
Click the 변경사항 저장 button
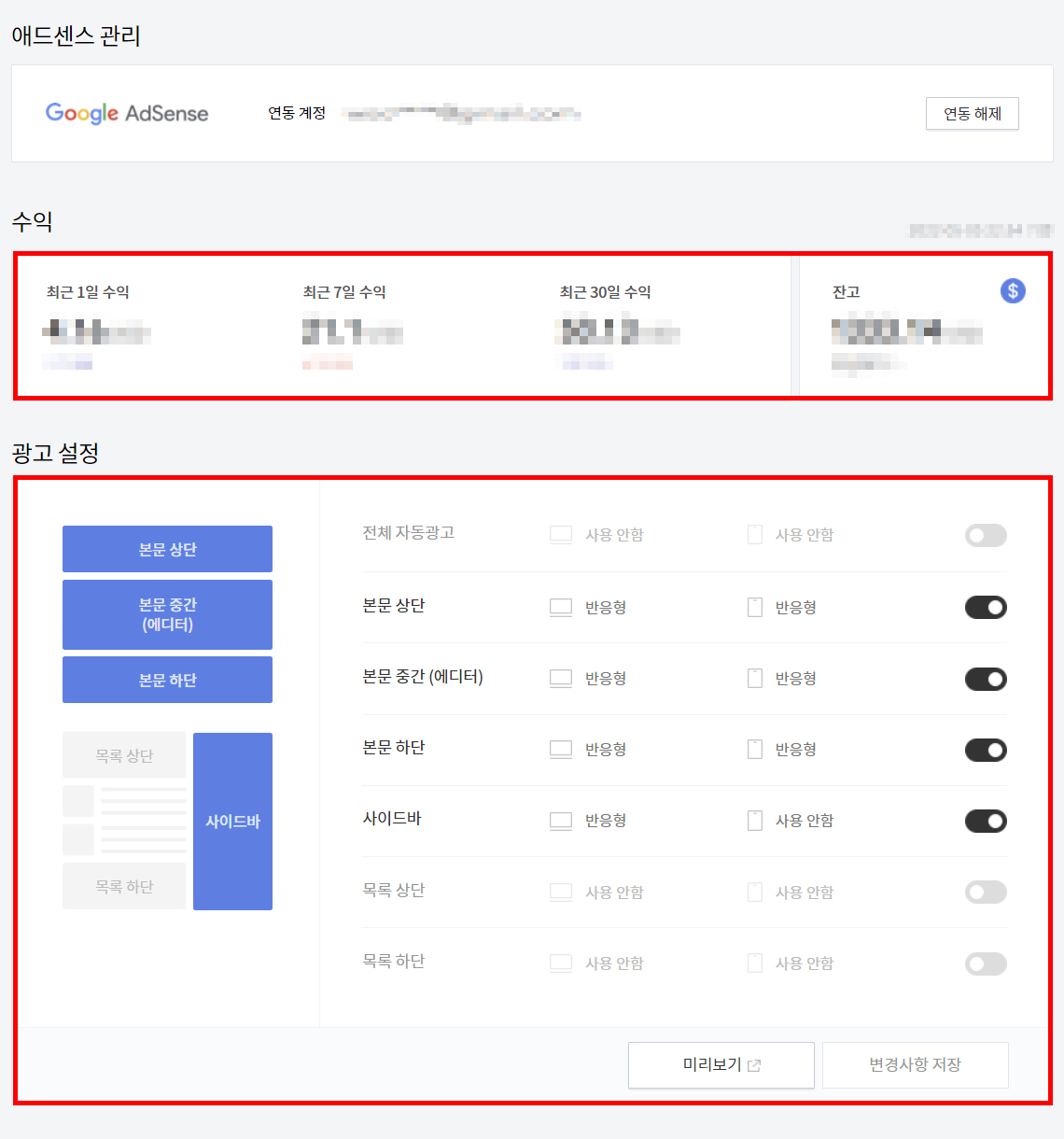pyautogui.click(x=915, y=1065)
